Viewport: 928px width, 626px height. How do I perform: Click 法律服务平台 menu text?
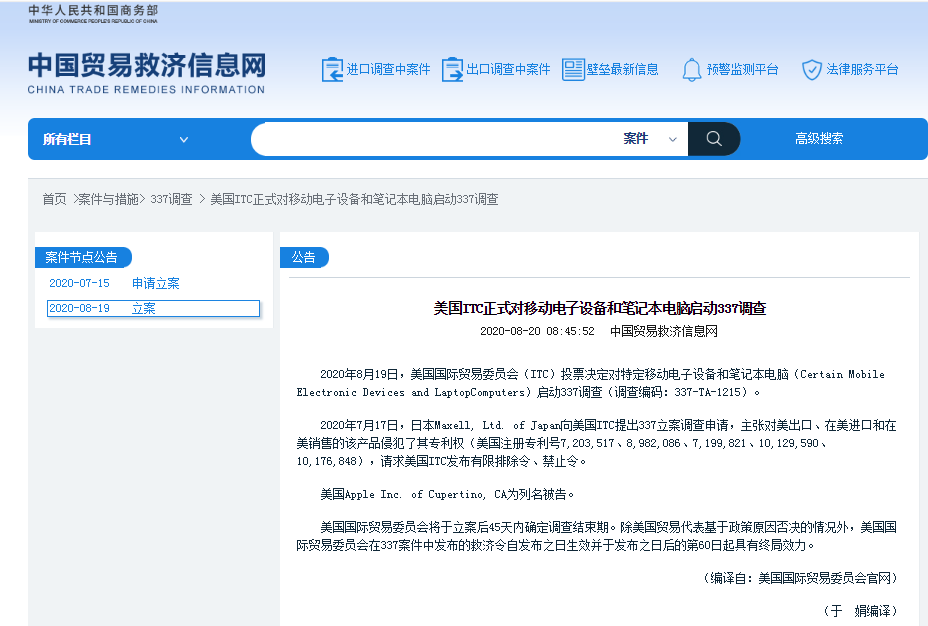click(x=862, y=69)
